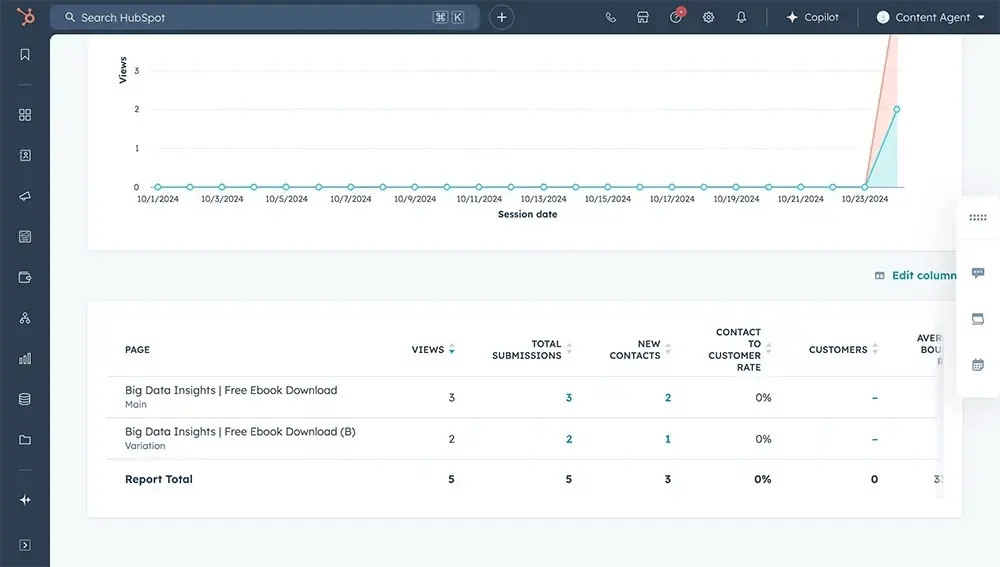Viewport: 1000px width, 567px height.
Task: Click the chart data point at 10/23/2024
Action: click(x=865, y=187)
